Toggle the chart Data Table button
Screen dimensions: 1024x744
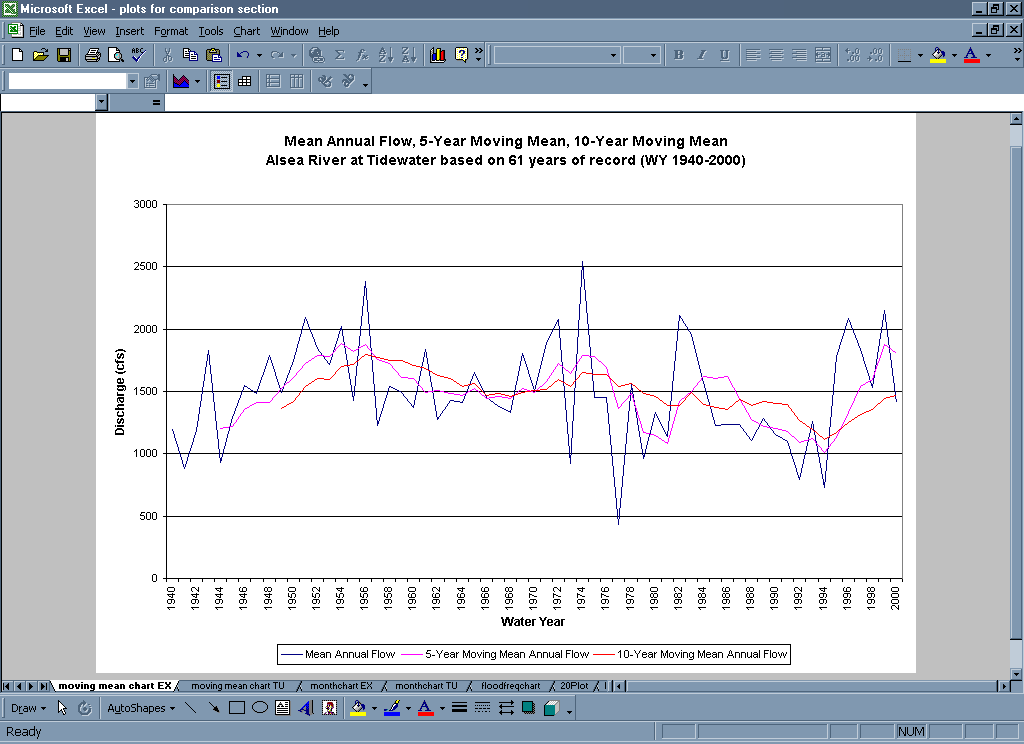pyautogui.click(x=244, y=81)
